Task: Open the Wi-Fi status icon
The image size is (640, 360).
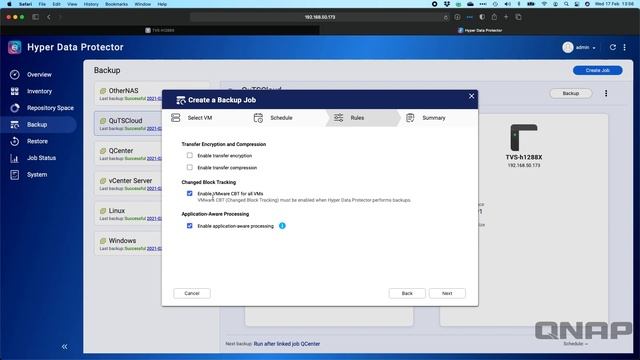Action: click(x=544, y=4)
